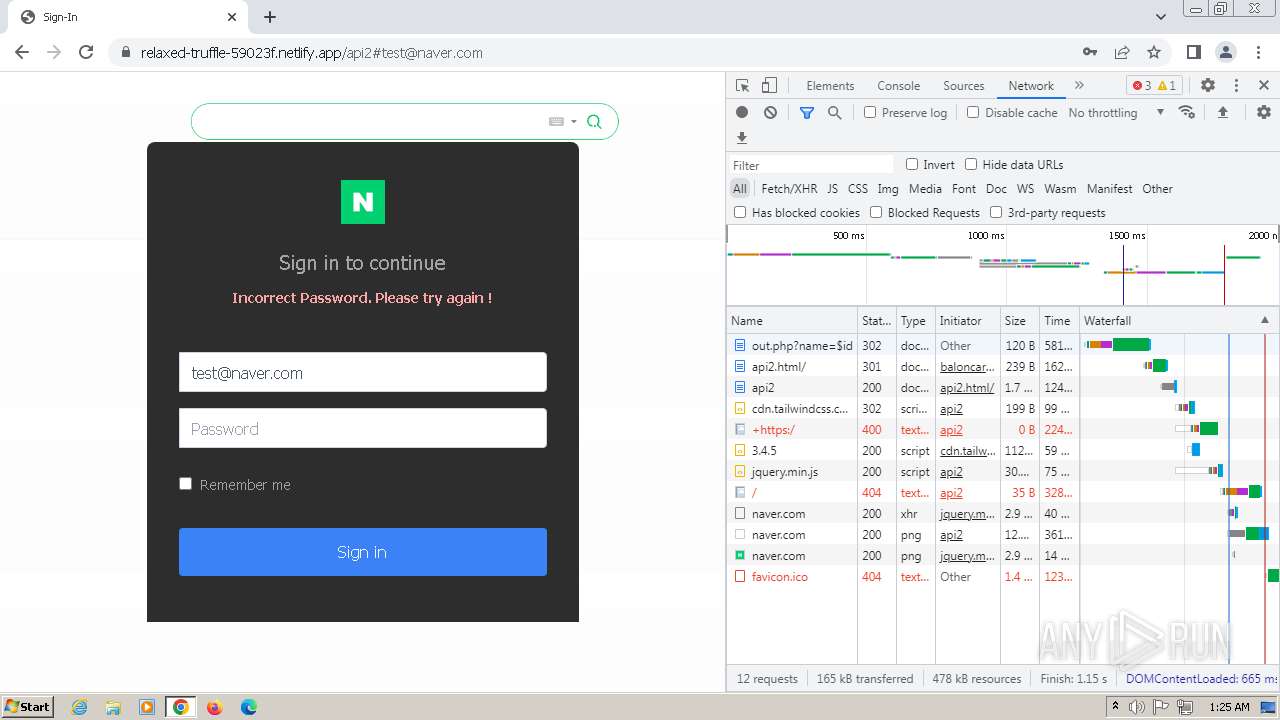
Task: Import HAR file upload arrow
Action: pyautogui.click(x=1222, y=113)
